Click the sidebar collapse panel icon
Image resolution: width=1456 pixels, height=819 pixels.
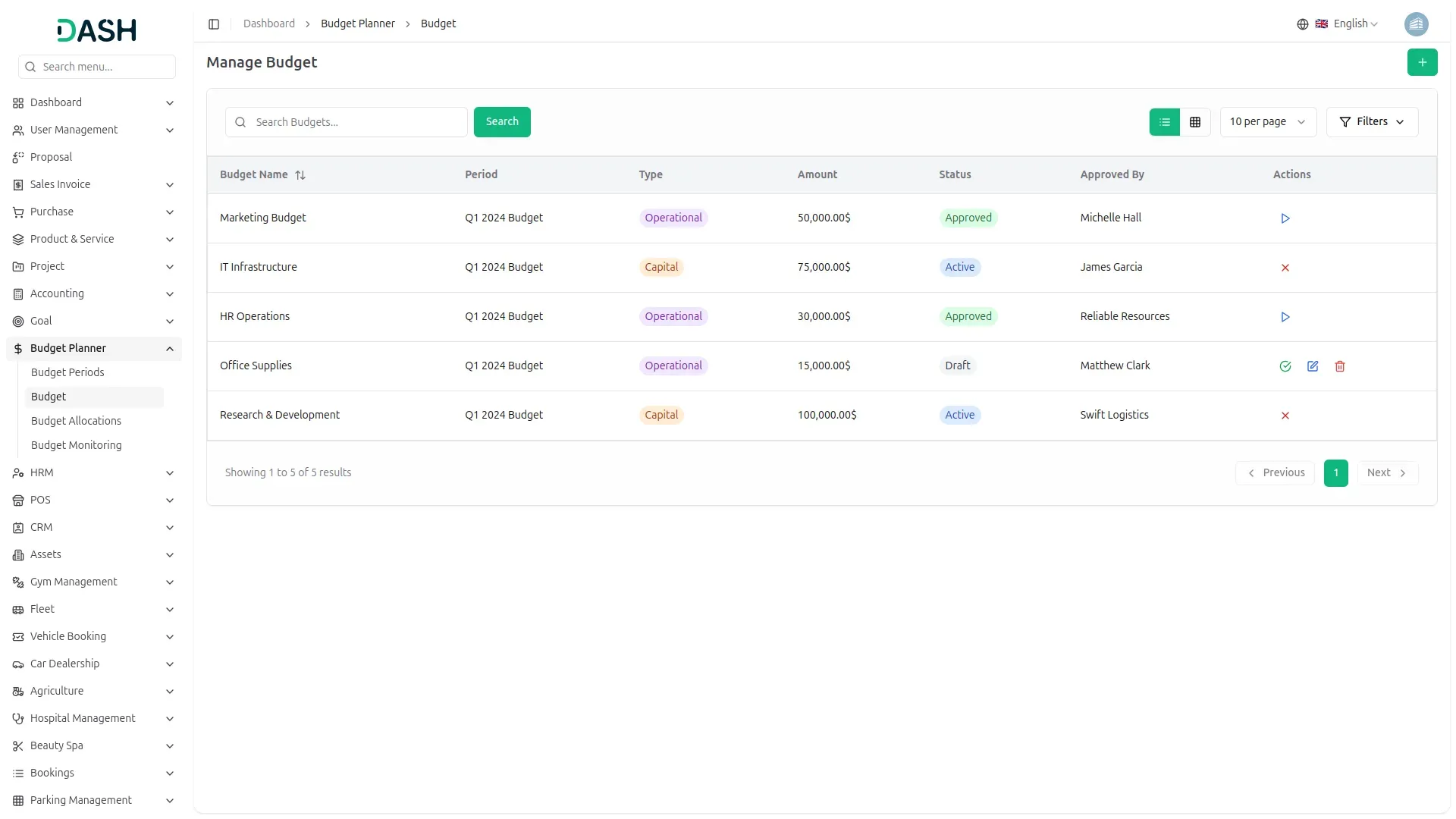click(x=214, y=24)
